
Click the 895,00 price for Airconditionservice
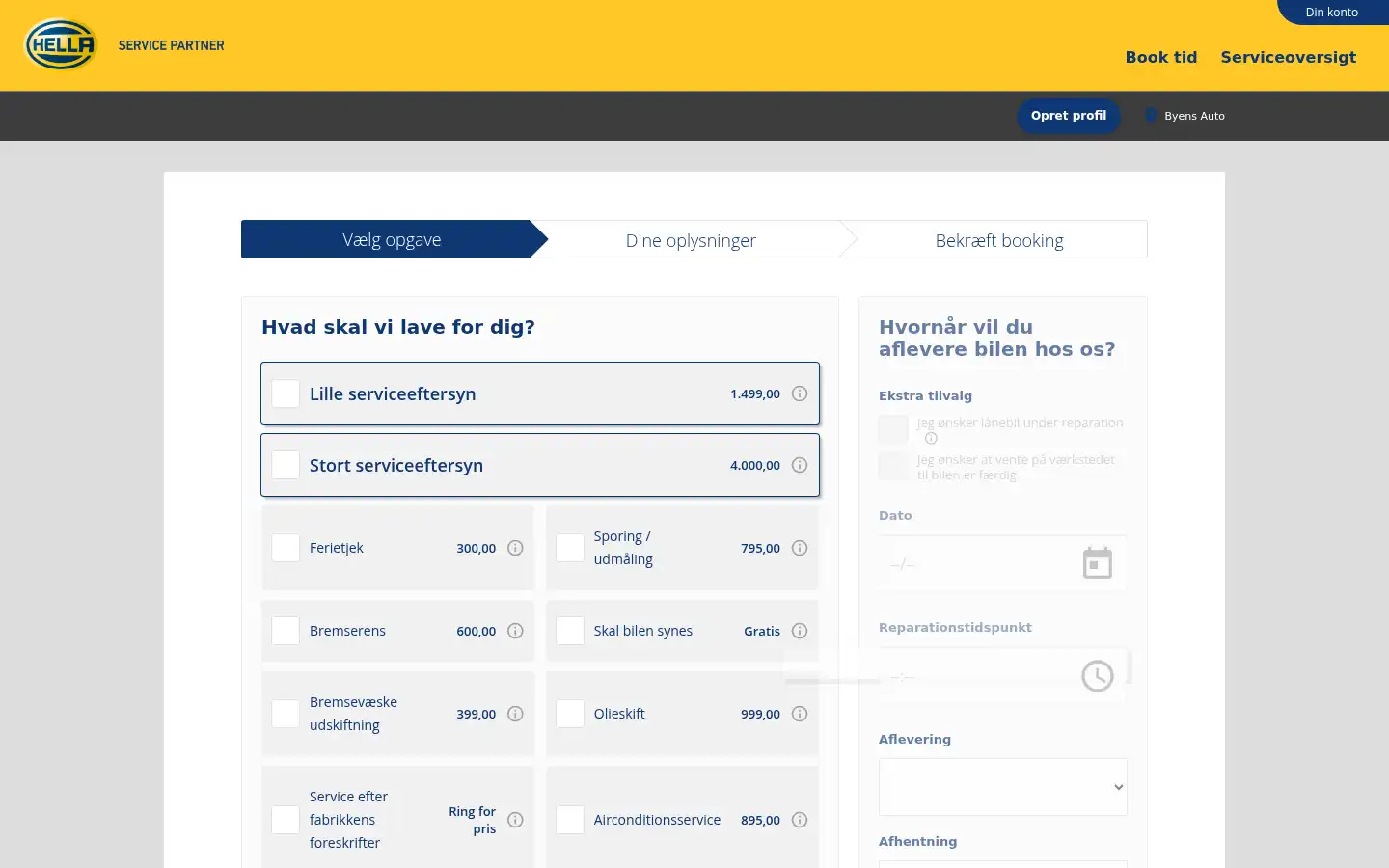coord(761,820)
